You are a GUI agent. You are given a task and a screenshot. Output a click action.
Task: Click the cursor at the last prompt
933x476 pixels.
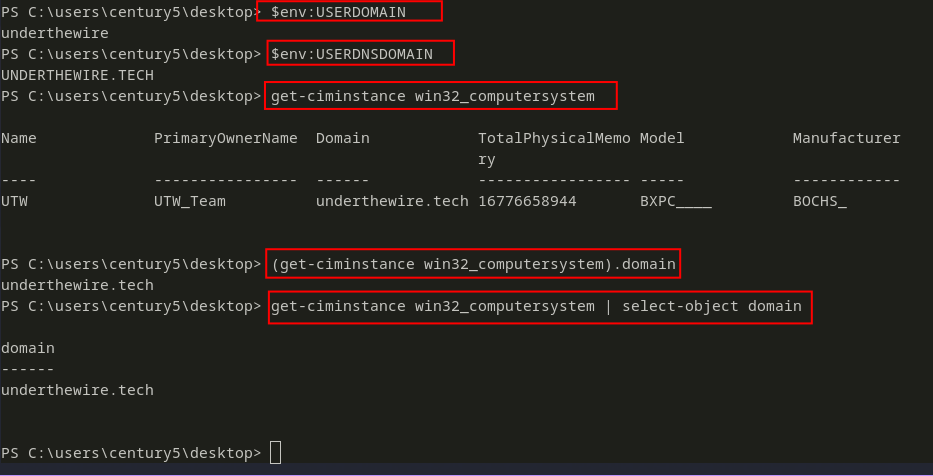point(275,453)
